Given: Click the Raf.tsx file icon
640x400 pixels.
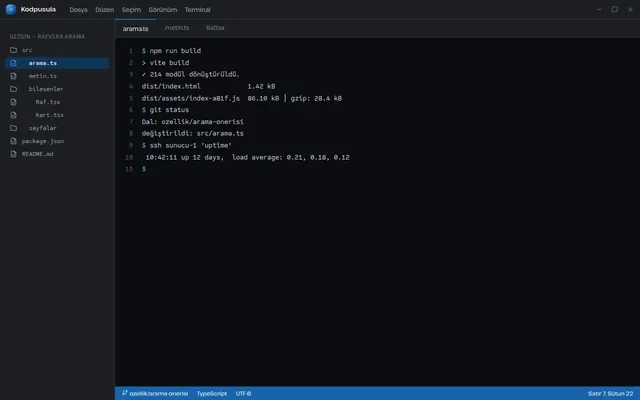Looking at the screenshot, I should click(x=13, y=102).
